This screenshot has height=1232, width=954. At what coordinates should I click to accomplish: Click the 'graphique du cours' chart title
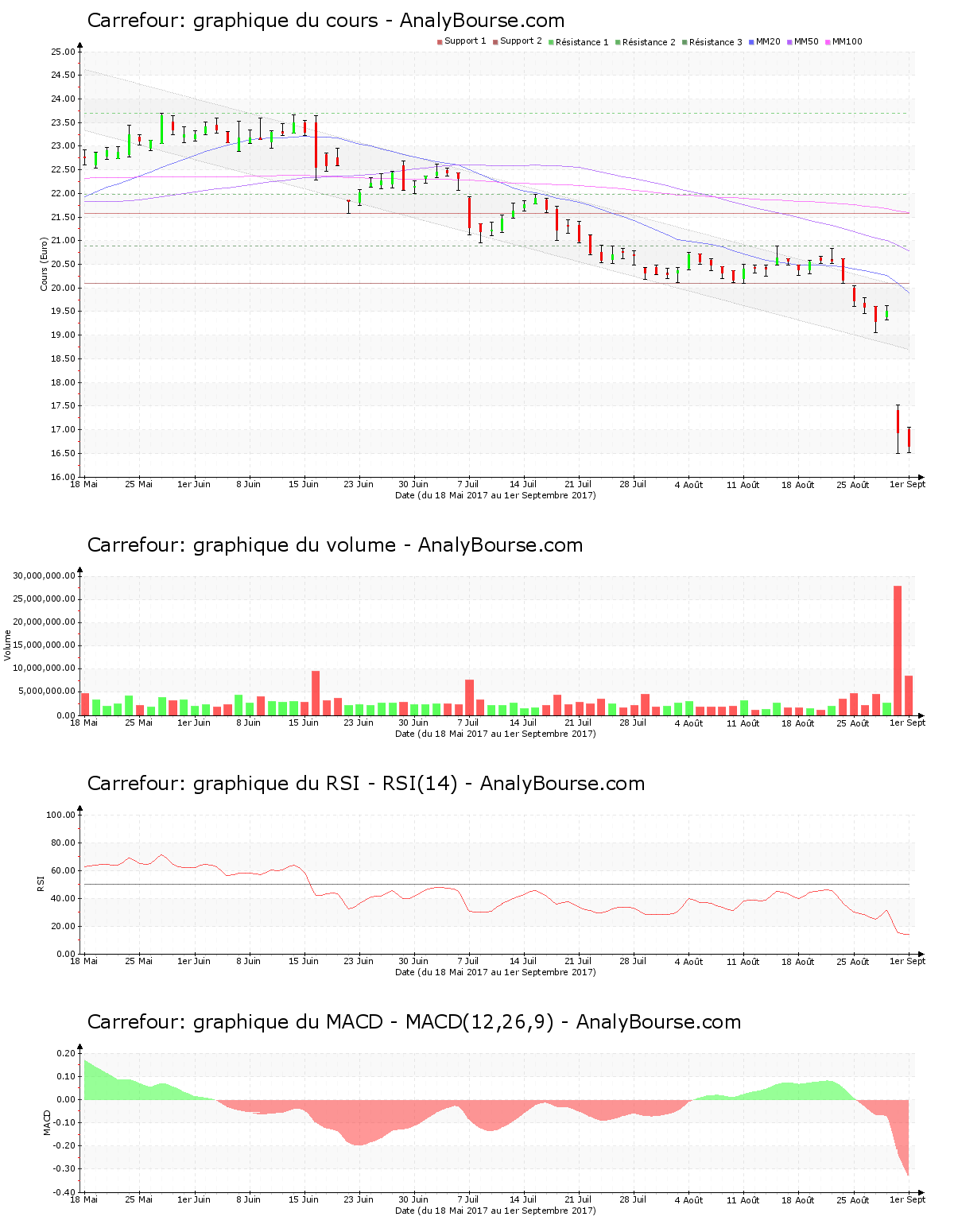click(x=325, y=21)
